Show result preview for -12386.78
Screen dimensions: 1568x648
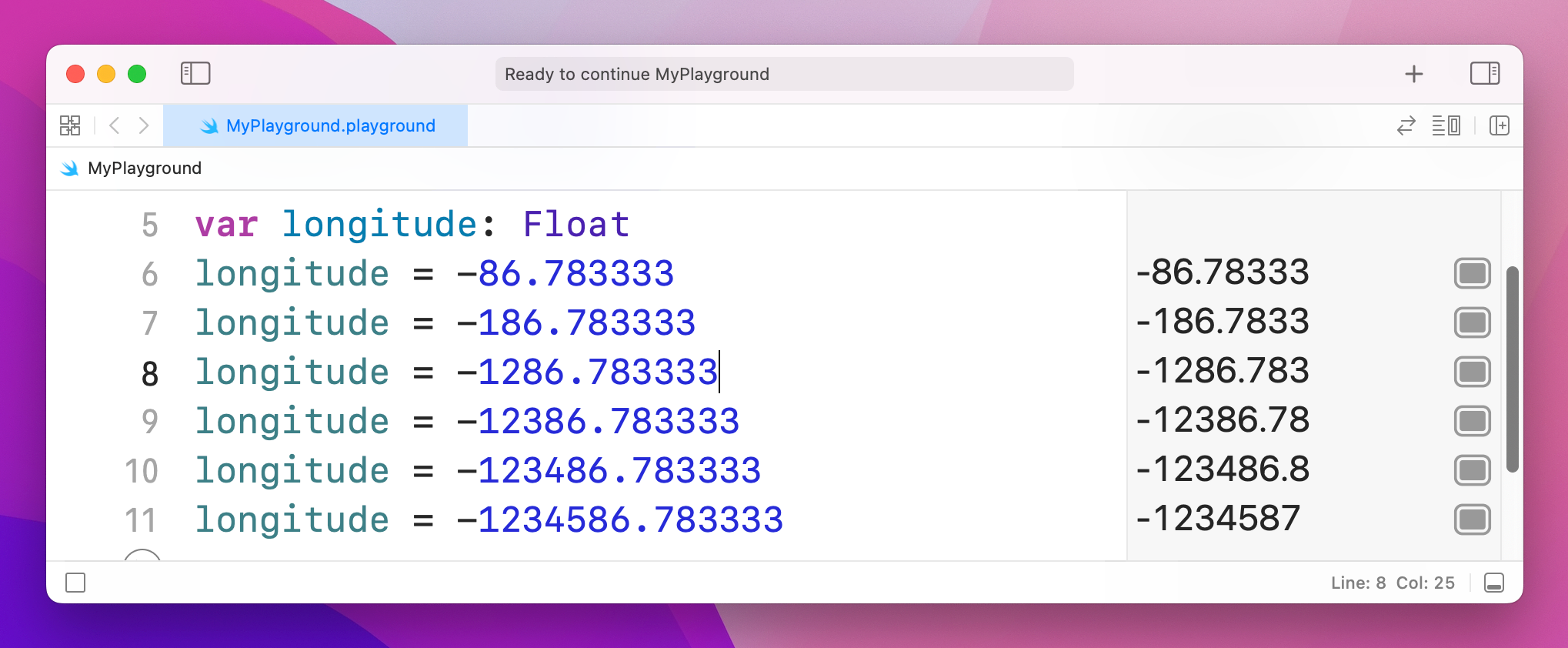[x=1472, y=421]
